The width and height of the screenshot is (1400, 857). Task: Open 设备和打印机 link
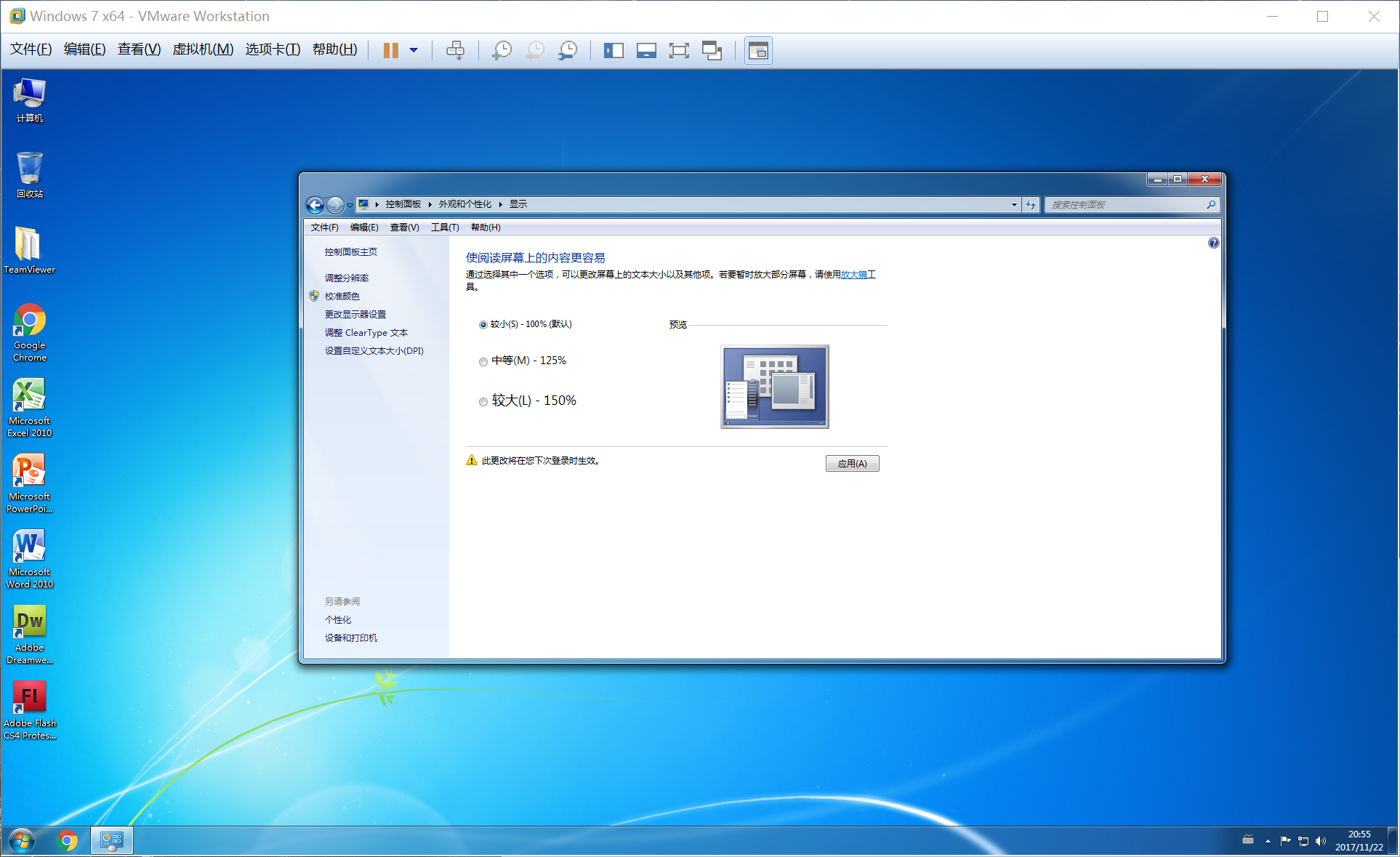click(x=350, y=637)
